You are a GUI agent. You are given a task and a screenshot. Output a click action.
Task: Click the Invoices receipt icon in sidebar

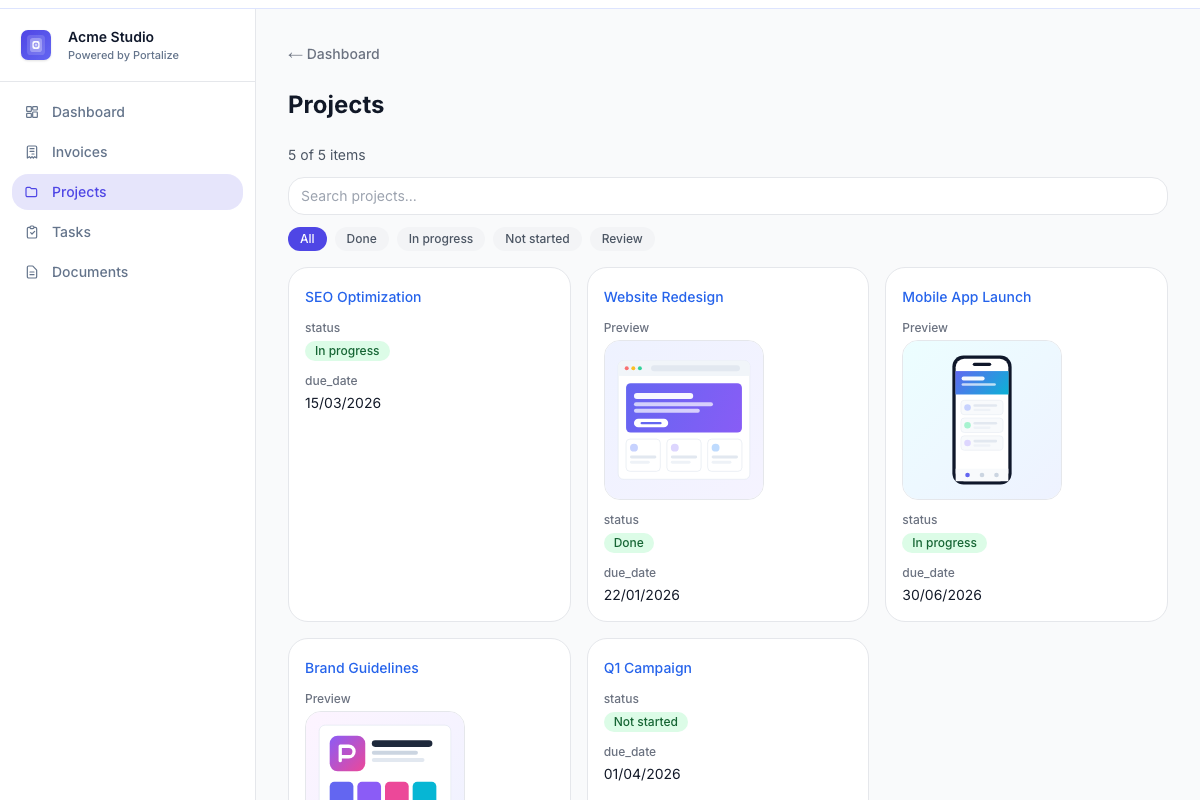coord(32,152)
